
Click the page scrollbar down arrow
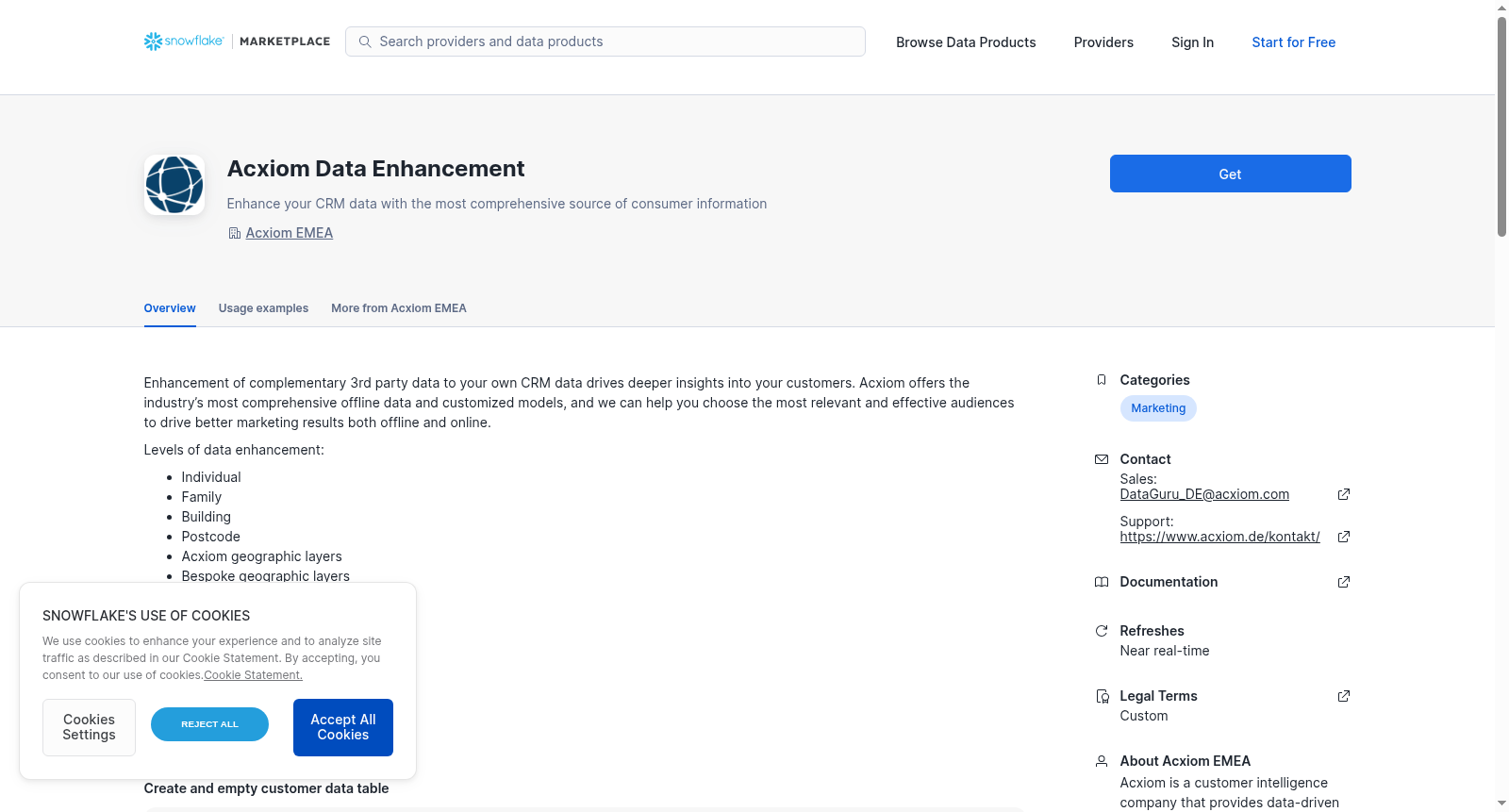coord(1501,804)
